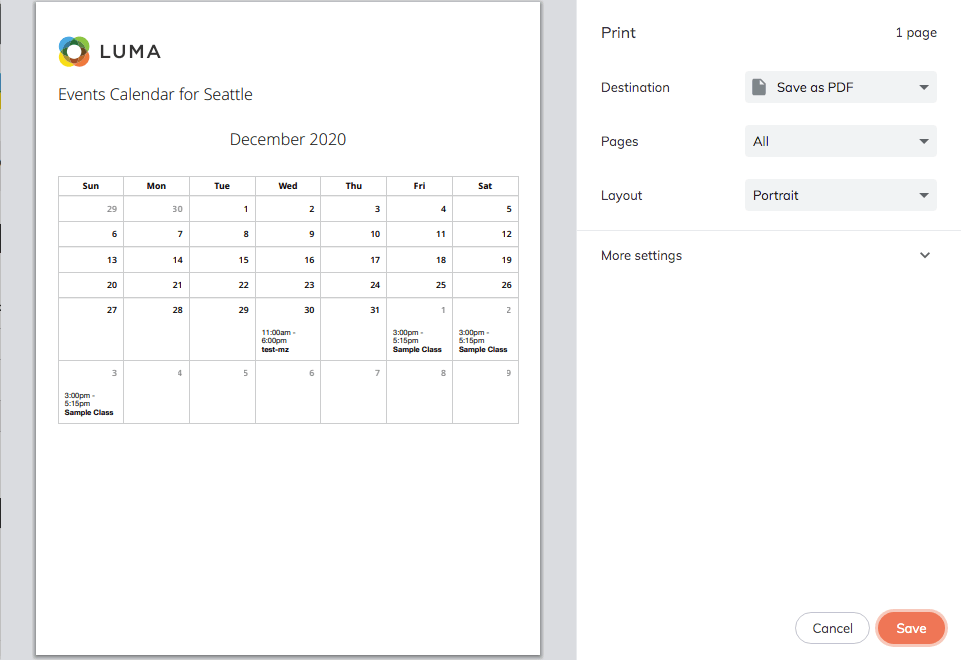The image size is (961, 660).
Task: Expand More settings chevron
Action: point(925,255)
